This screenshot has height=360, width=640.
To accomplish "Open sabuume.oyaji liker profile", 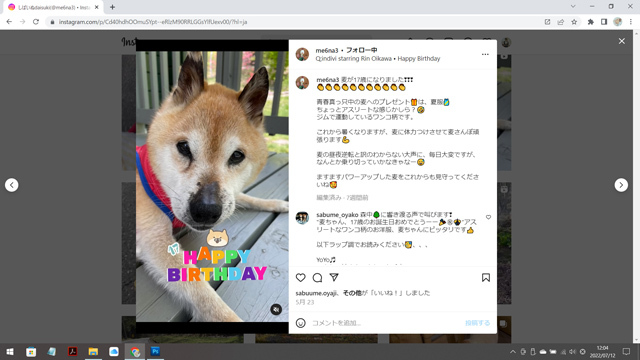I will click(x=316, y=293).
